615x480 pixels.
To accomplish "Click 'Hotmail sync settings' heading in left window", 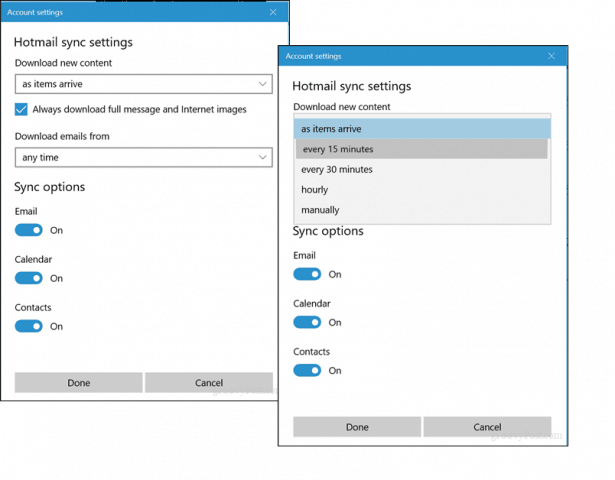I will tap(73, 42).
